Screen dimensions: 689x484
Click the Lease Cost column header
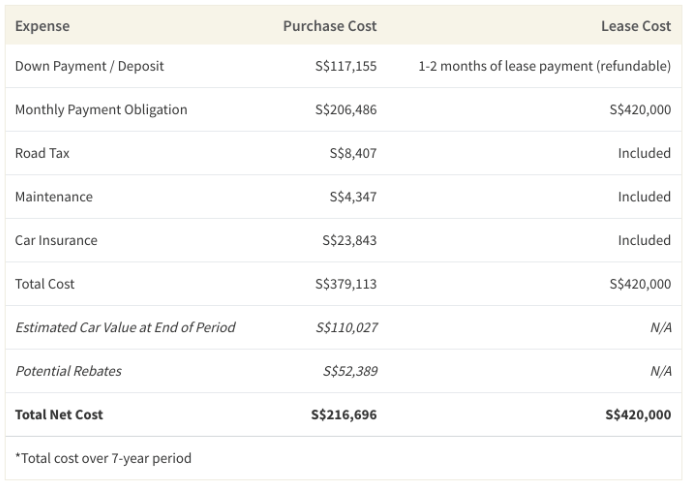[635, 26]
